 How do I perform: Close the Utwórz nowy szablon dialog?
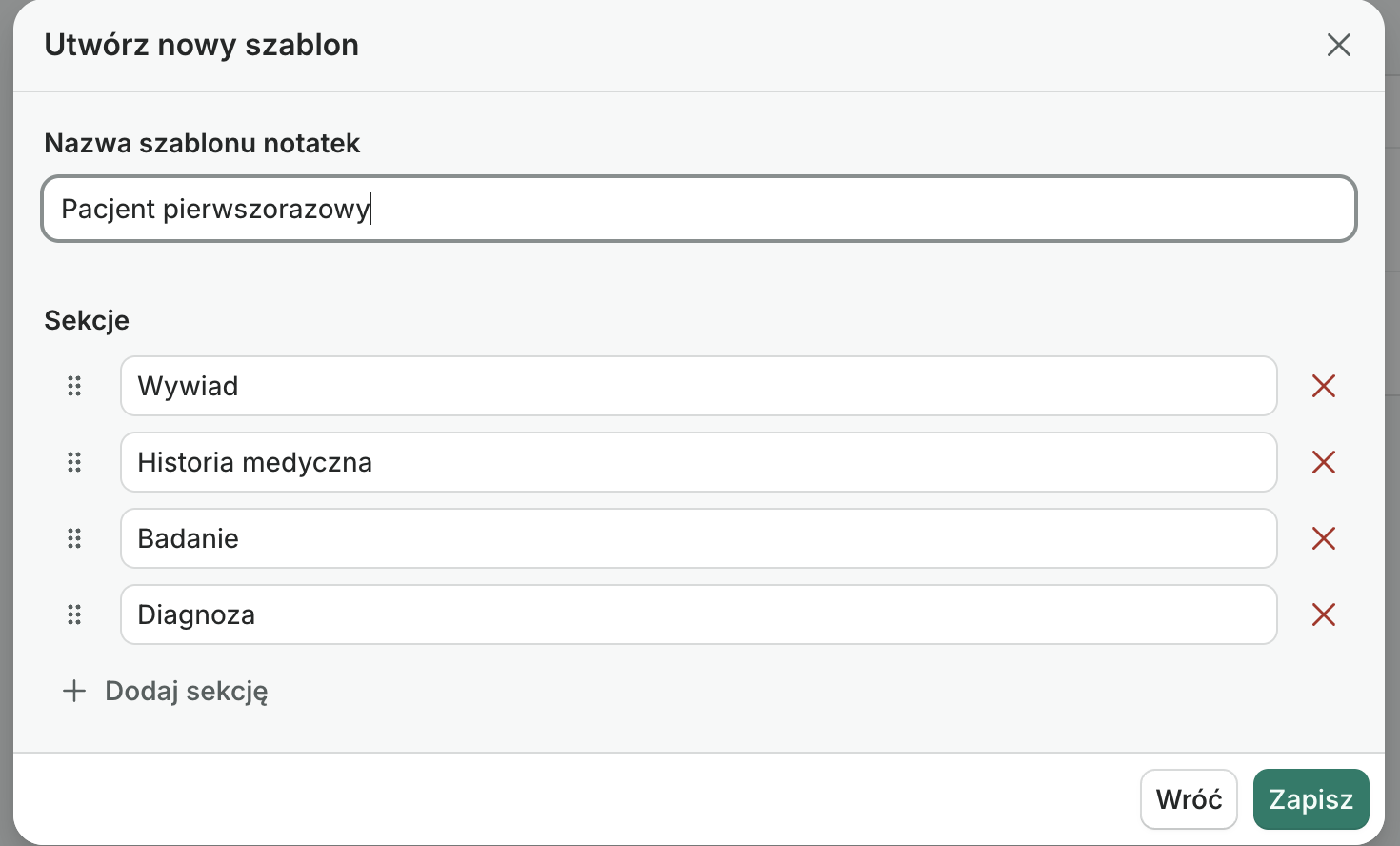click(1339, 45)
